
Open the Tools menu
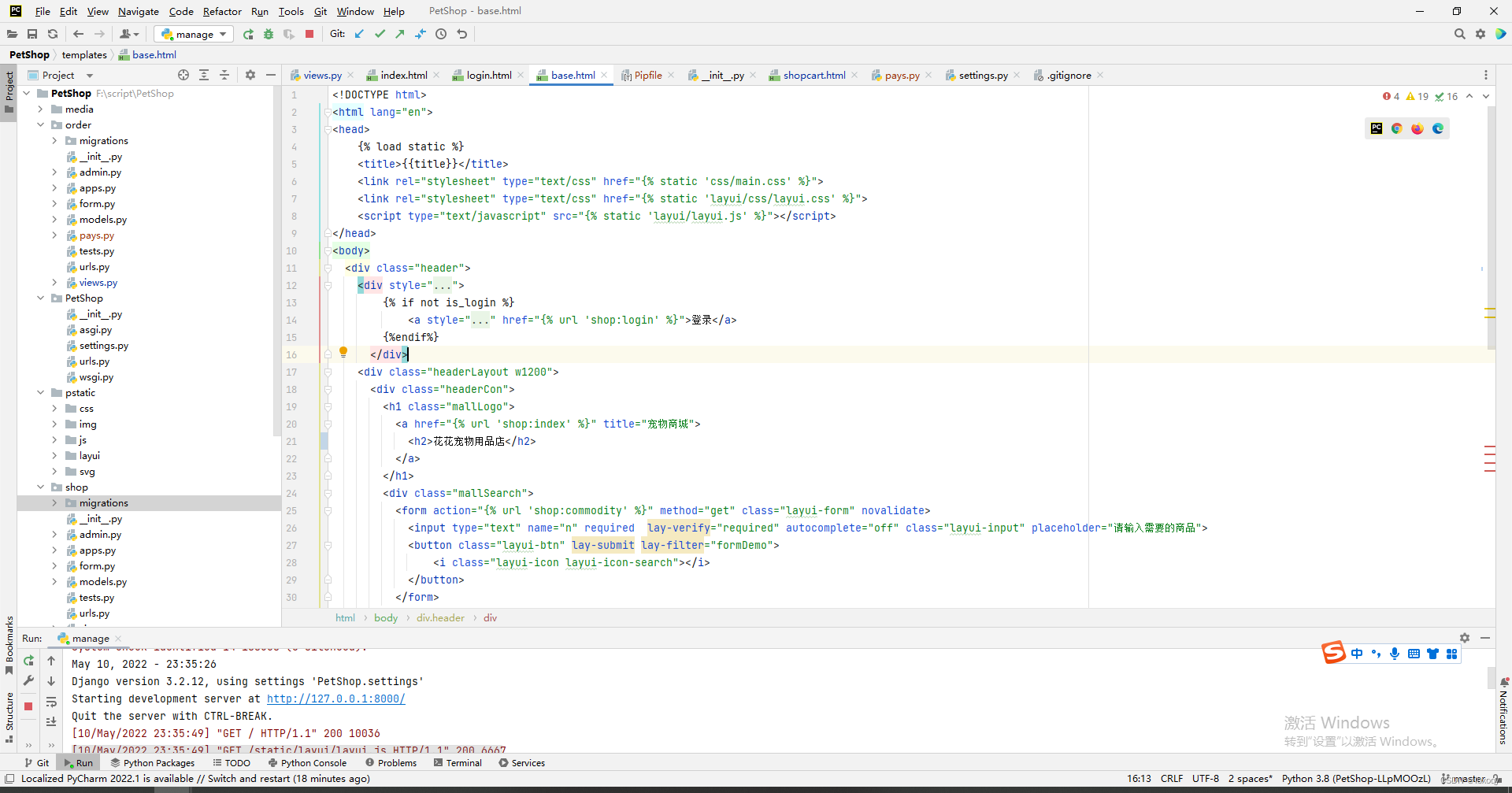click(x=291, y=11)
